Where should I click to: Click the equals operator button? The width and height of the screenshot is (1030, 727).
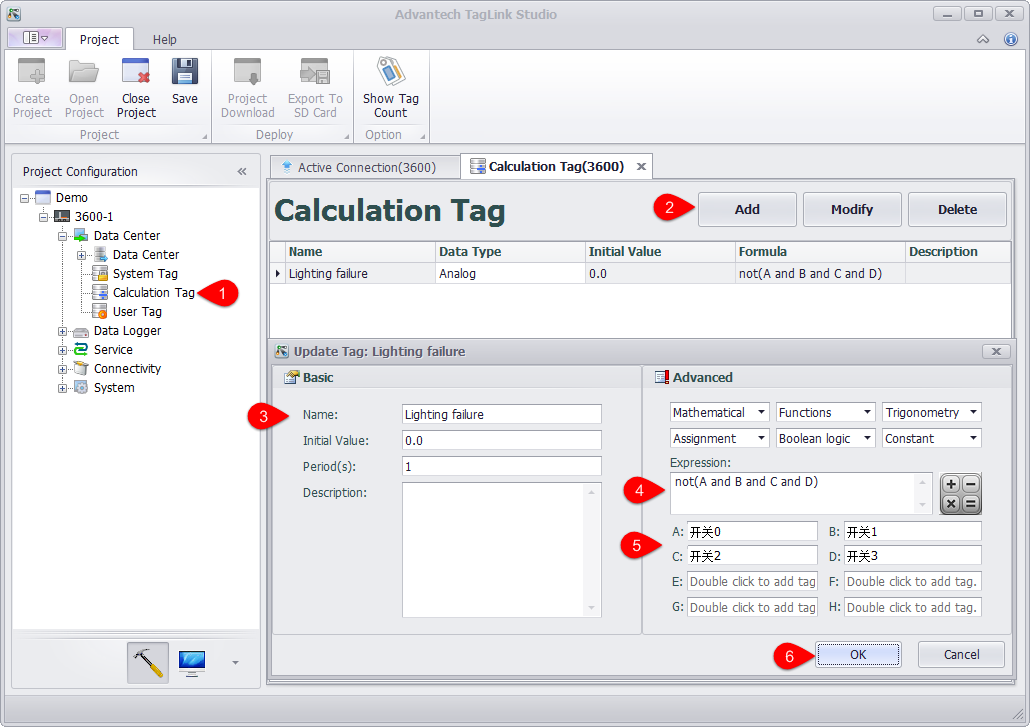tap(971, 504)
